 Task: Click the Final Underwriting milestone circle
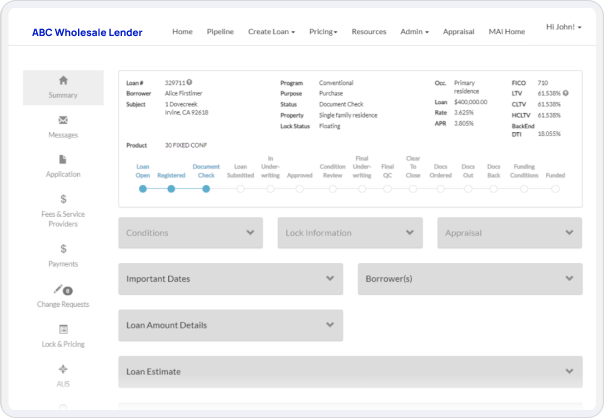point(362,189)
